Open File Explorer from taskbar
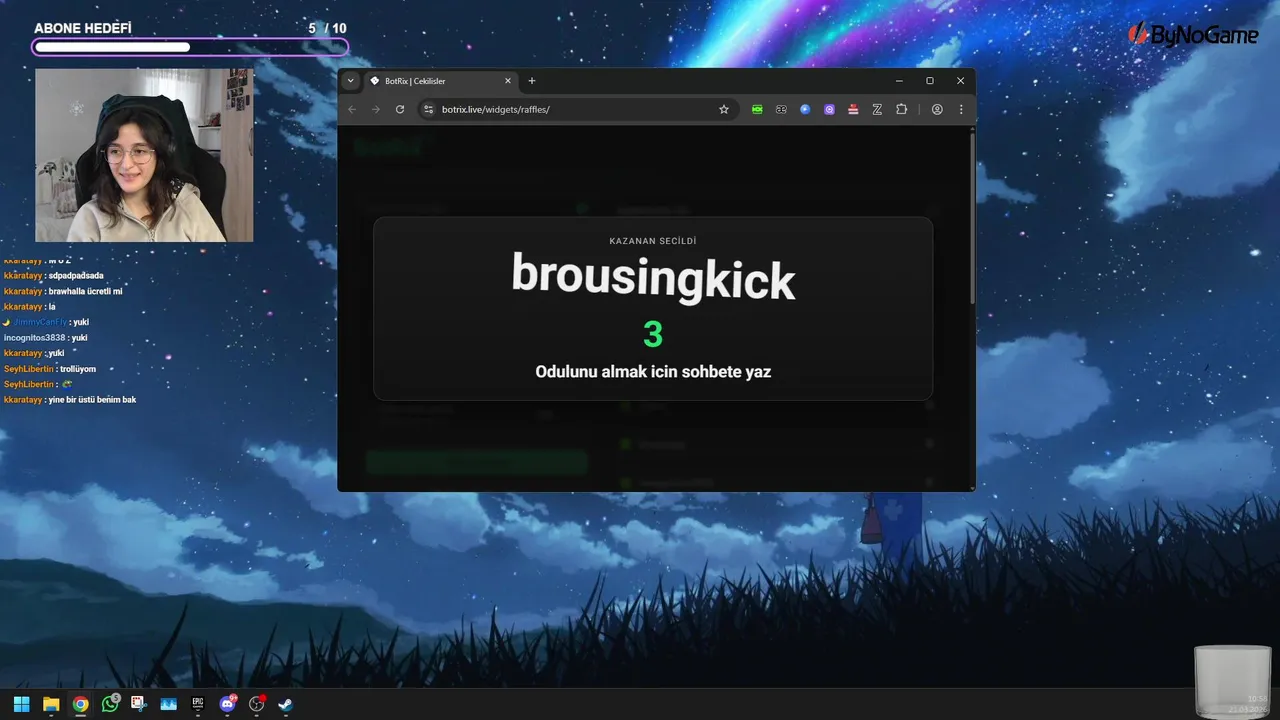Viewport: 1280px width, 720px height. (x=51, y=704)
